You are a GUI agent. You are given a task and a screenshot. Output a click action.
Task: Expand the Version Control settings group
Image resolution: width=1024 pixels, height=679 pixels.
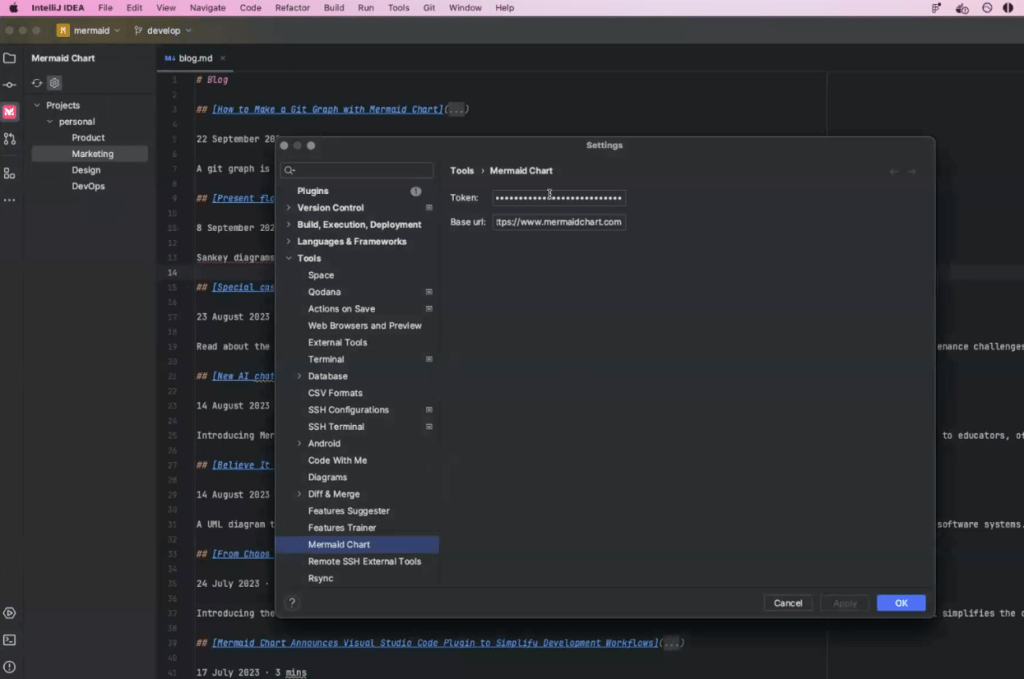289,208
